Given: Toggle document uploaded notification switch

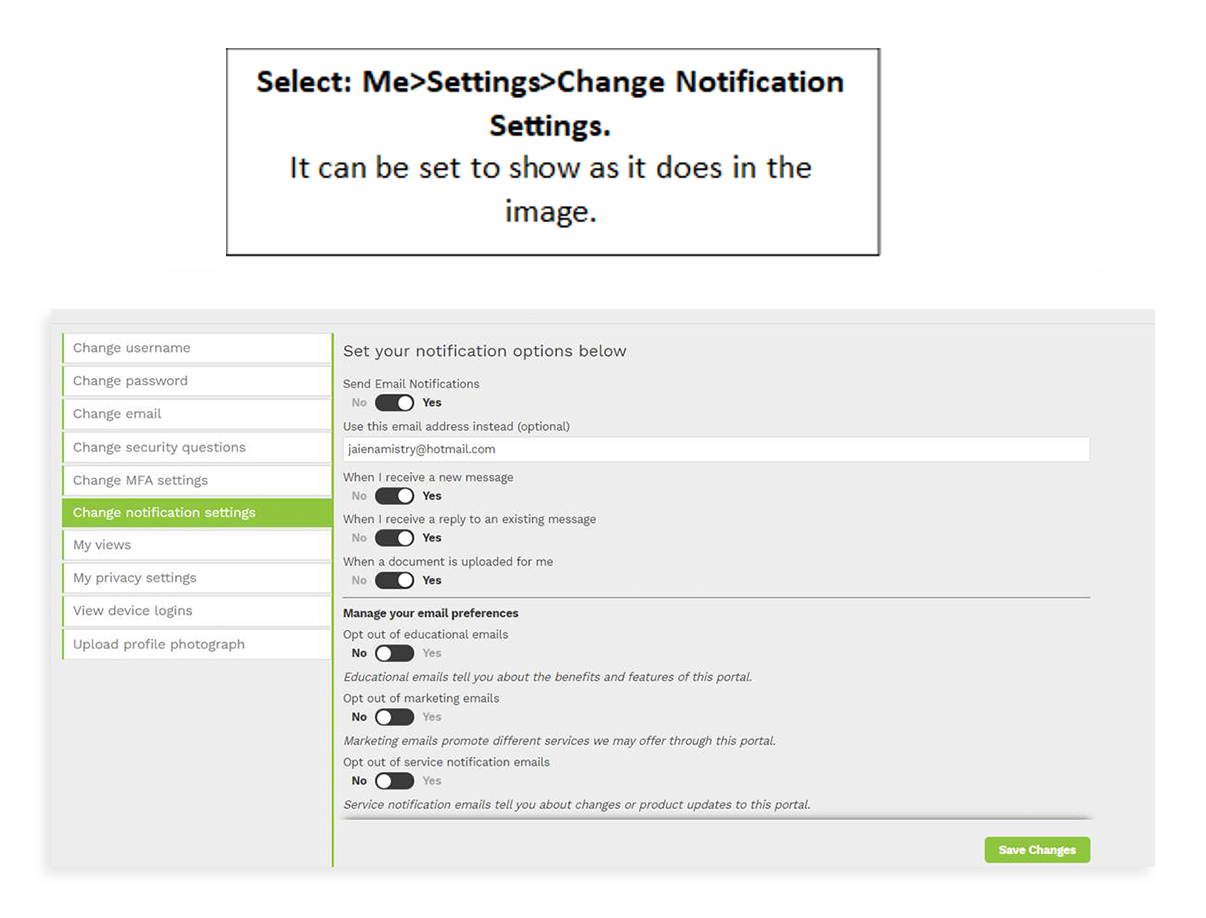Looking at the screenshot, I should [394, 580].
